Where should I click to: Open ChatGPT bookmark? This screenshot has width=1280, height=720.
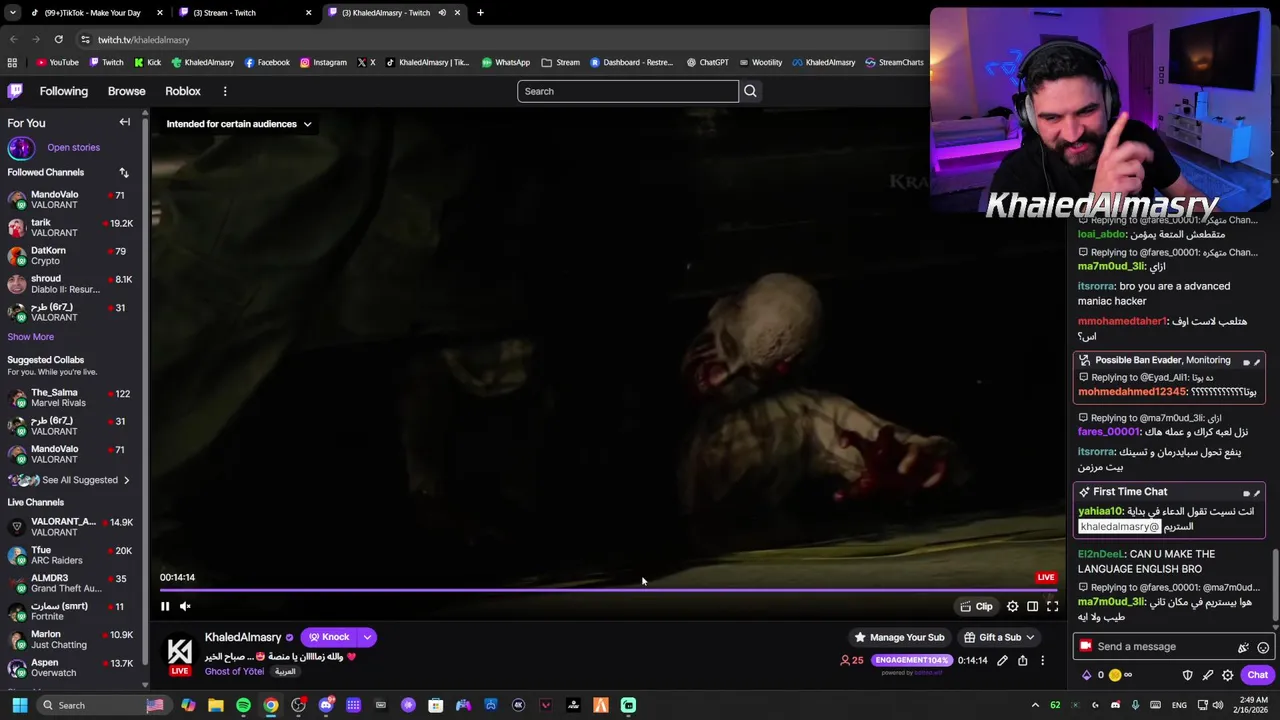tap(707, 62)
